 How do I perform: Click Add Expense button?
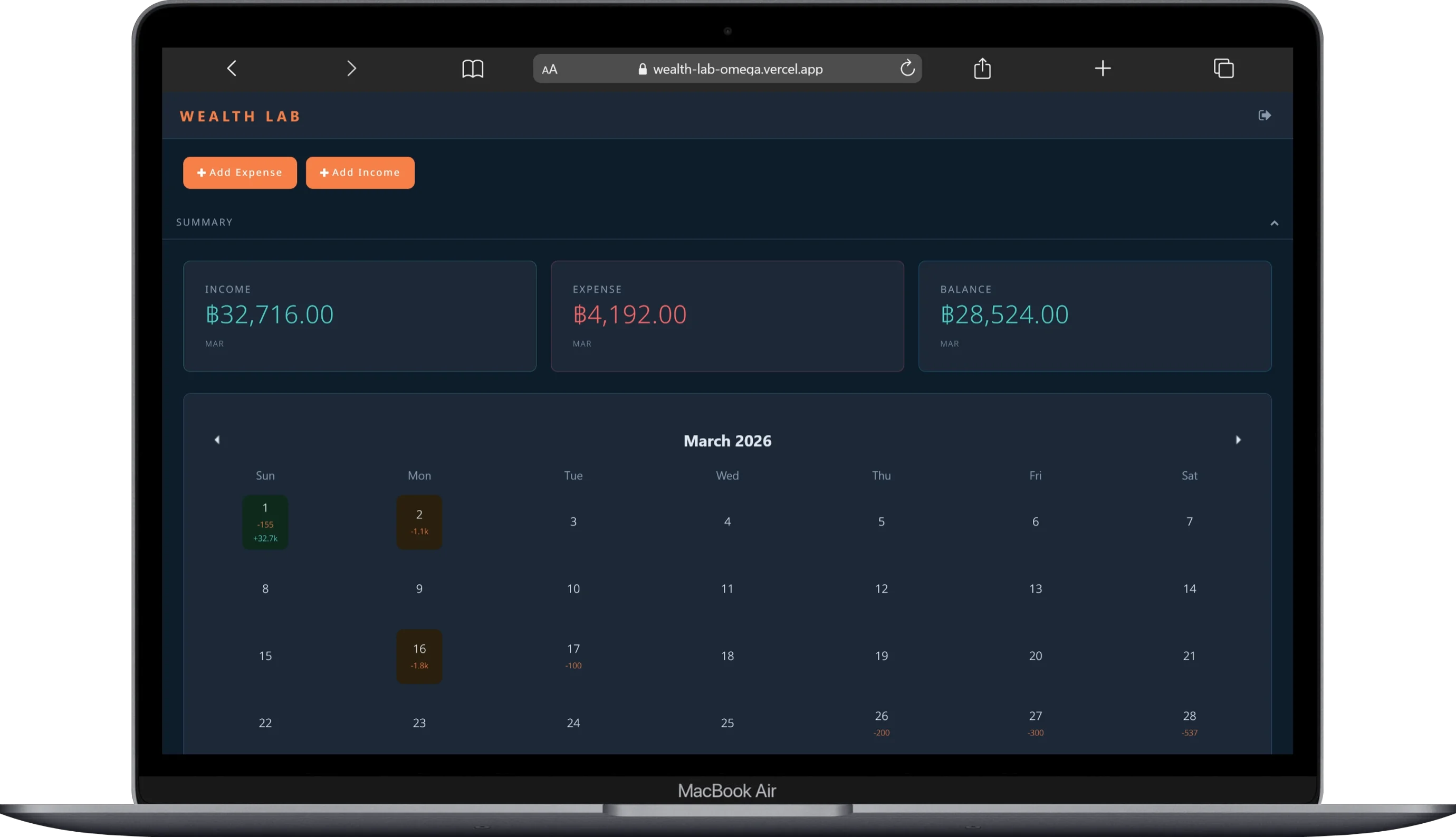[240, 173]
